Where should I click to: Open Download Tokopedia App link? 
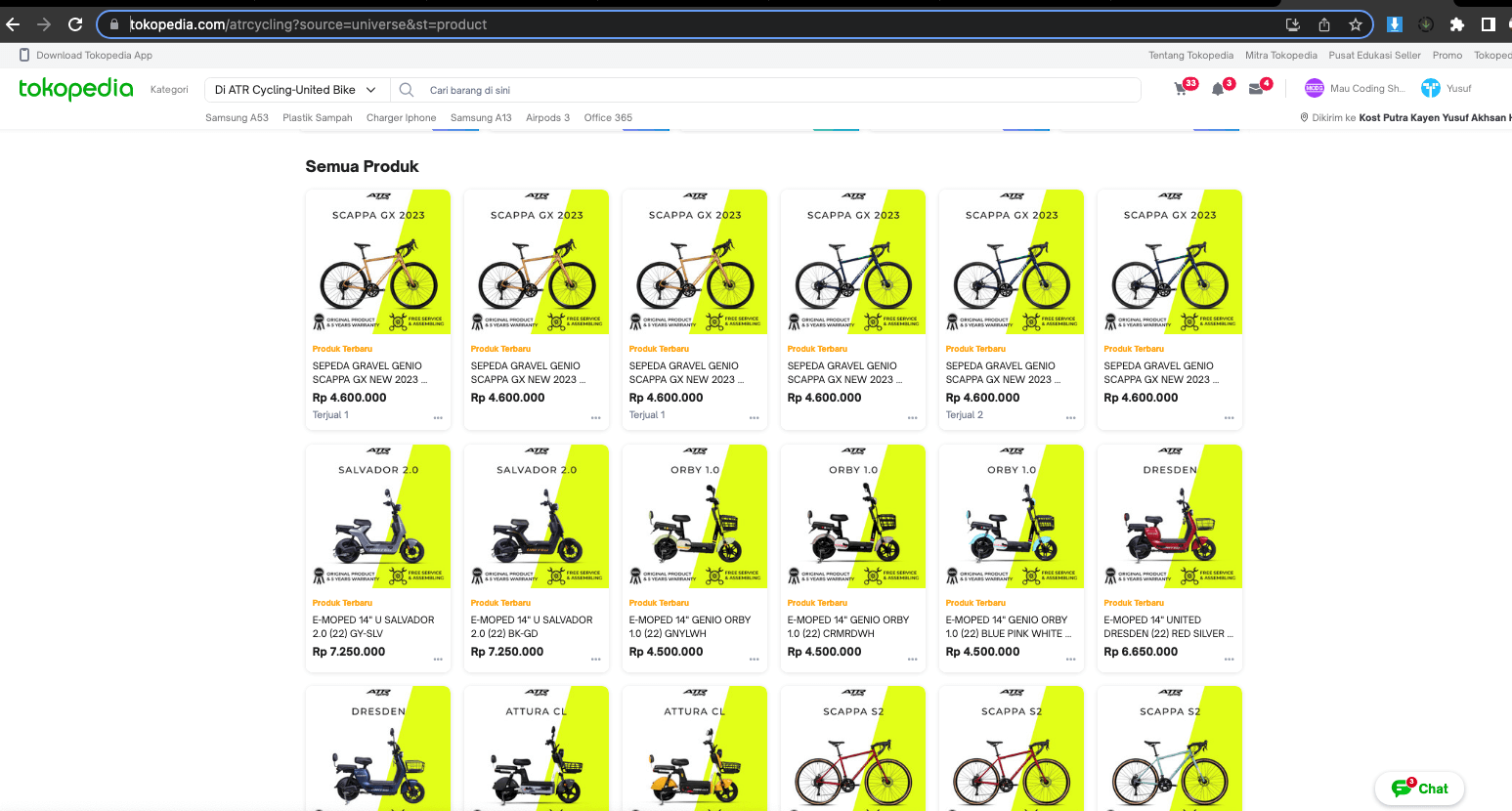click(x=86, y=56)
